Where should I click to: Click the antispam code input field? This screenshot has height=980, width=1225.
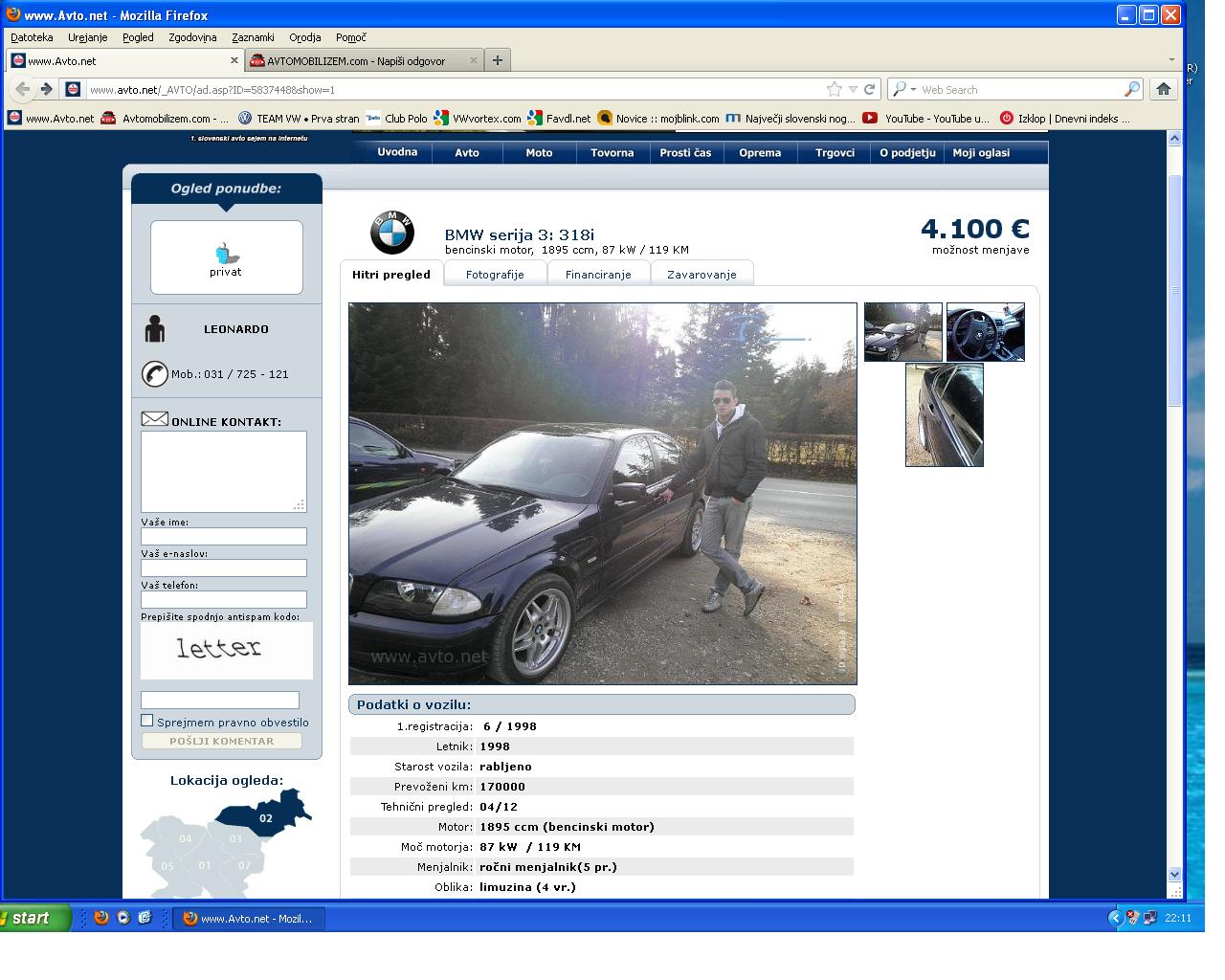pyautogui.click(x=220, y=700)
